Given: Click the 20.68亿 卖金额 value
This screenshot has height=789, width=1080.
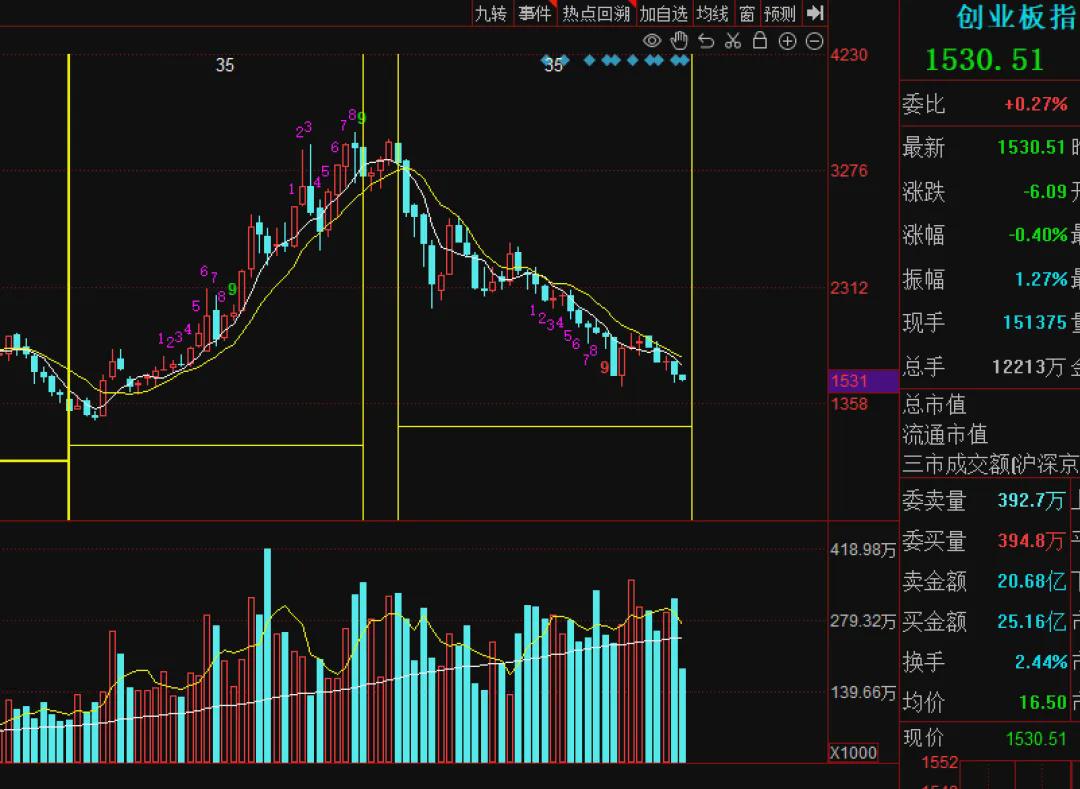Looking at the screenshot, I should [1031, 581].
